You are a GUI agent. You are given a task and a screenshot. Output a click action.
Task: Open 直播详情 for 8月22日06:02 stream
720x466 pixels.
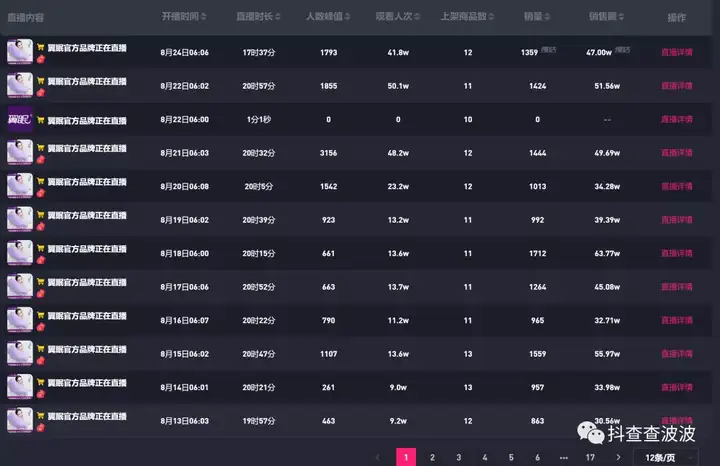click(677, 86)
